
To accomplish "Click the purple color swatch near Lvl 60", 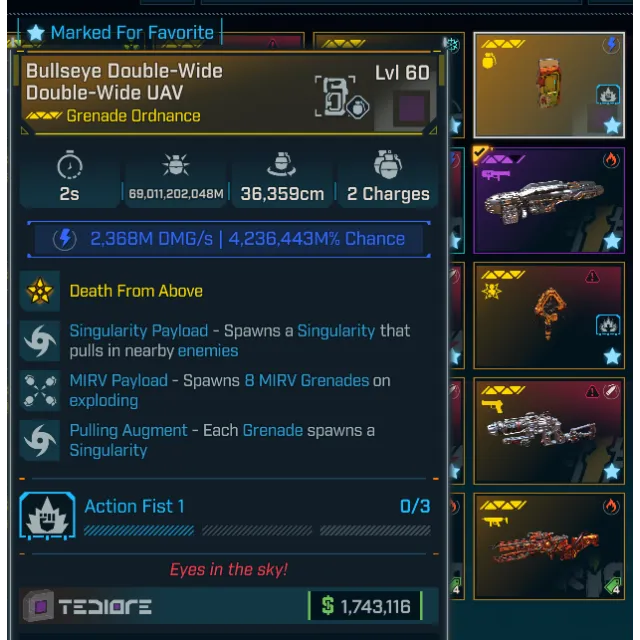I will click(x=411, y=109).
